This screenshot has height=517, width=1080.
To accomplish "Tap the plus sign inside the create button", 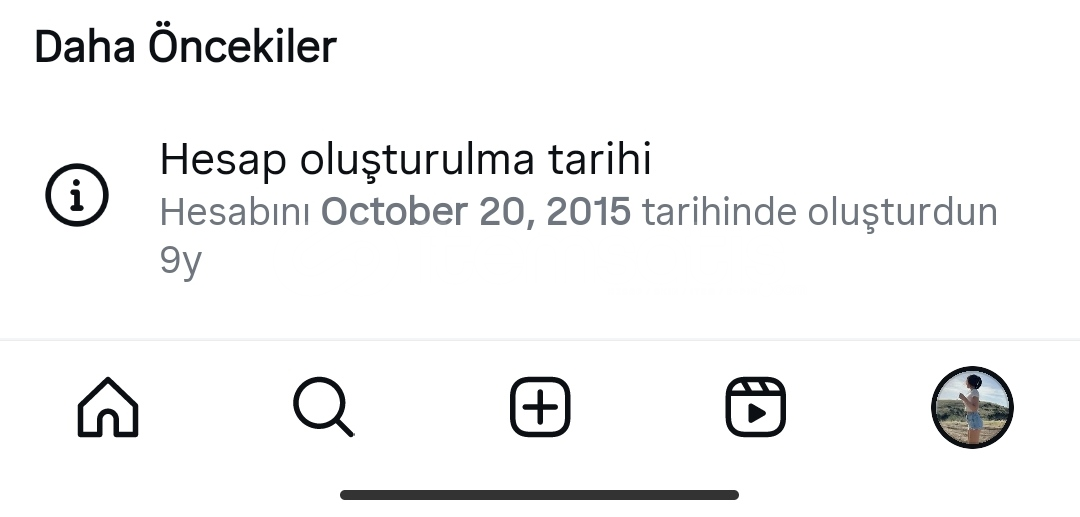I will (540, 407).
